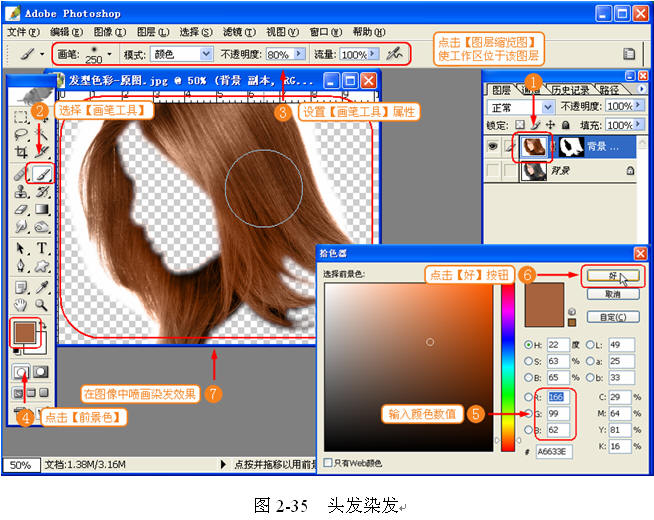Open the 流量 100% slider arrow
The width and height of the screenshot is (654, 520).
coord(373,54)
